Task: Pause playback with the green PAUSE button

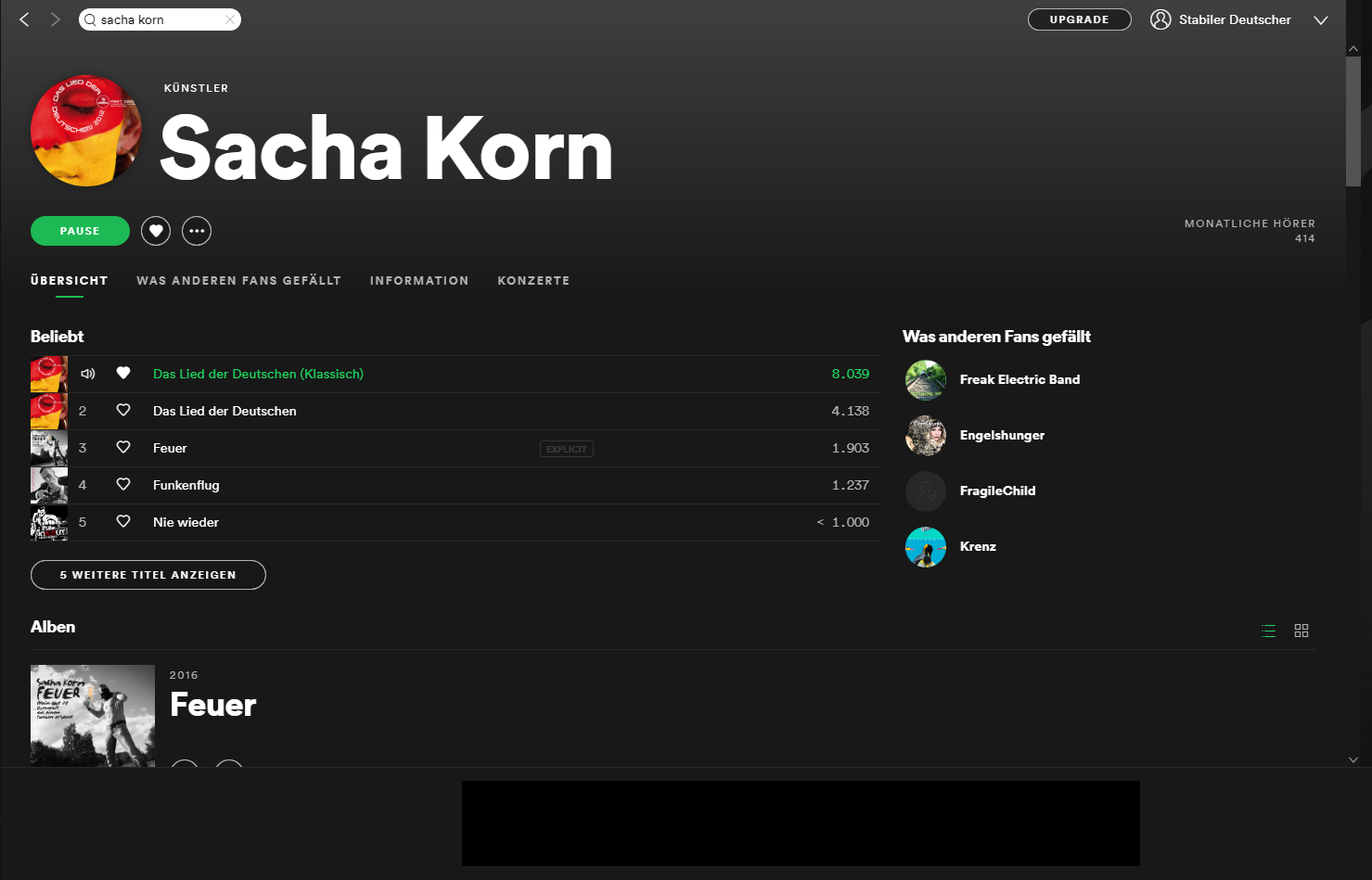Action: pos(80,231)
